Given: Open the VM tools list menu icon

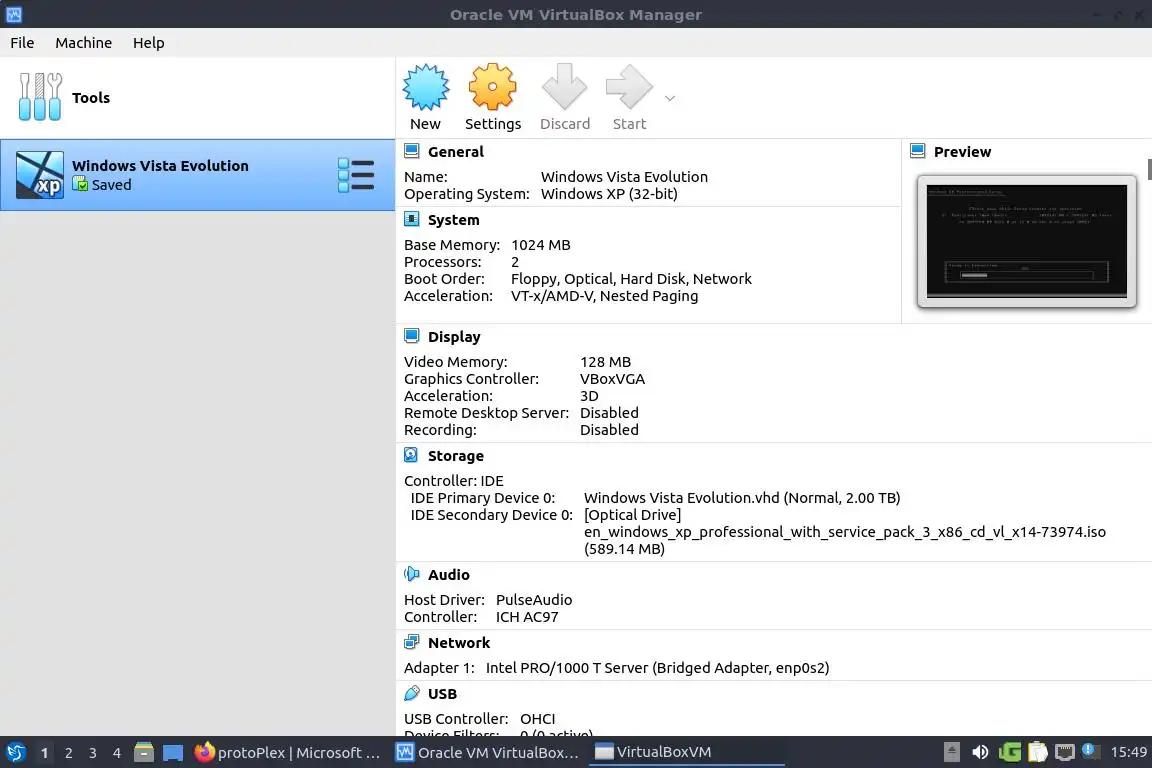Looking at the screenshot, I should click(356, 175).
